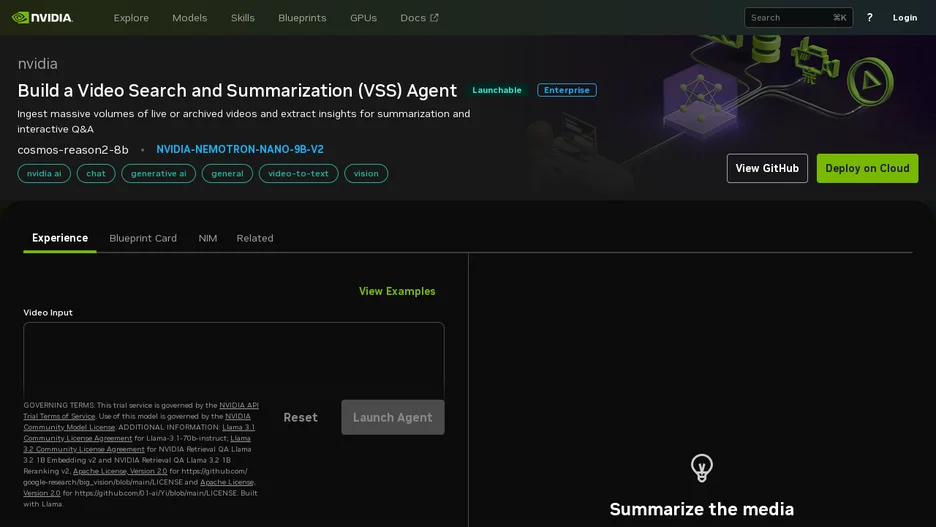
Task: Open the Models menu item
Action: tap(189, 18)
